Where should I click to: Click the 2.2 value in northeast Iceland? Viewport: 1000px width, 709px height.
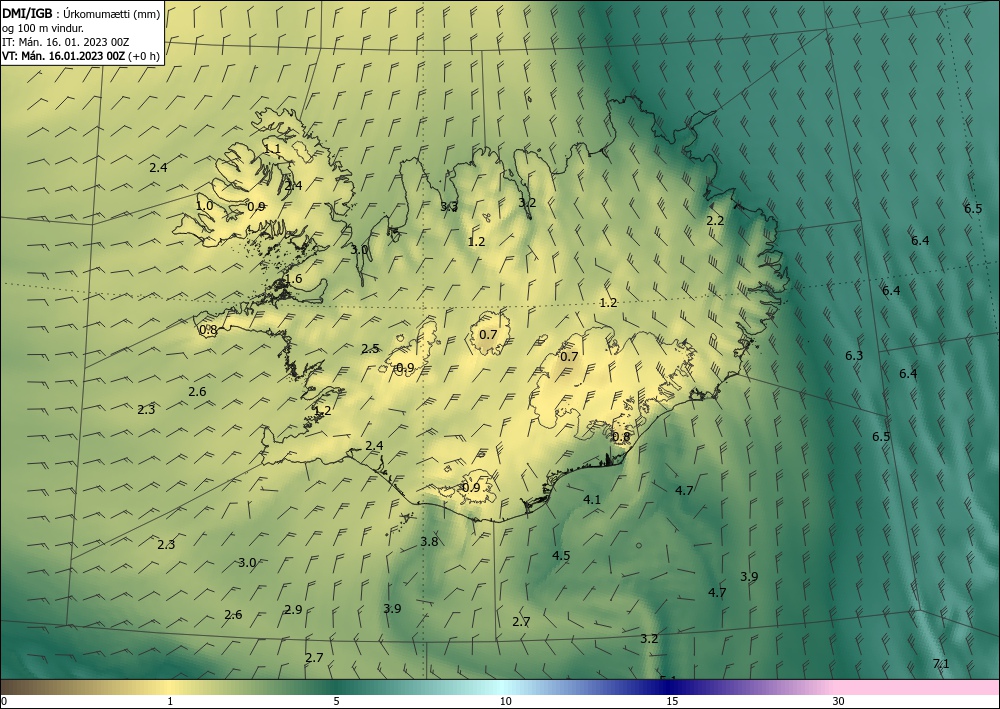click(x=715, y=221)
